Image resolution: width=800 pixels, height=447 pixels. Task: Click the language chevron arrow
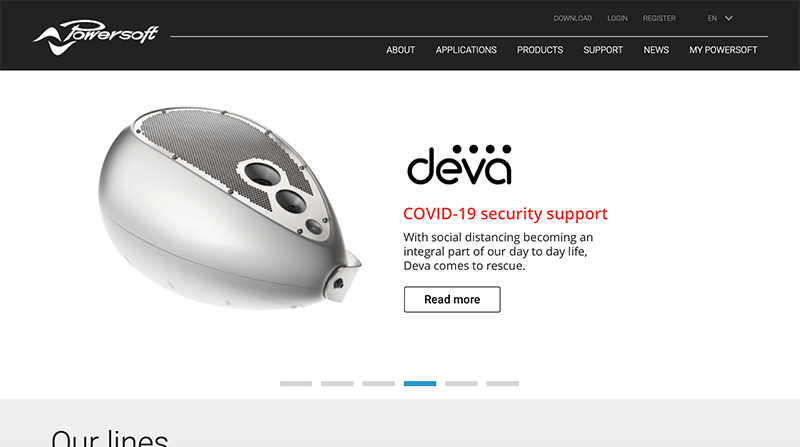(729, 18)
